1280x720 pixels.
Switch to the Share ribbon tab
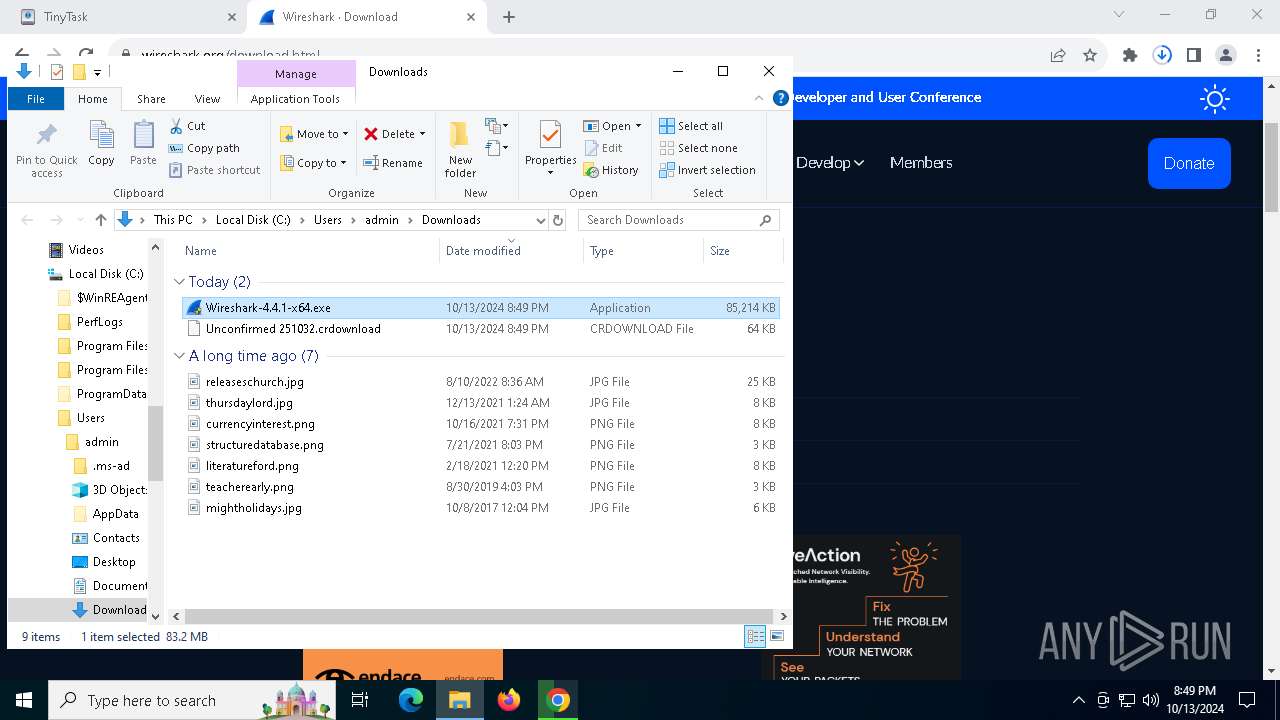click(151, 99)
